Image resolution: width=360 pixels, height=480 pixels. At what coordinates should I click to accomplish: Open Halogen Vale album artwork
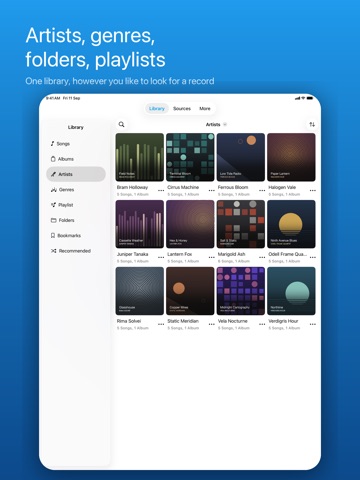291,157
